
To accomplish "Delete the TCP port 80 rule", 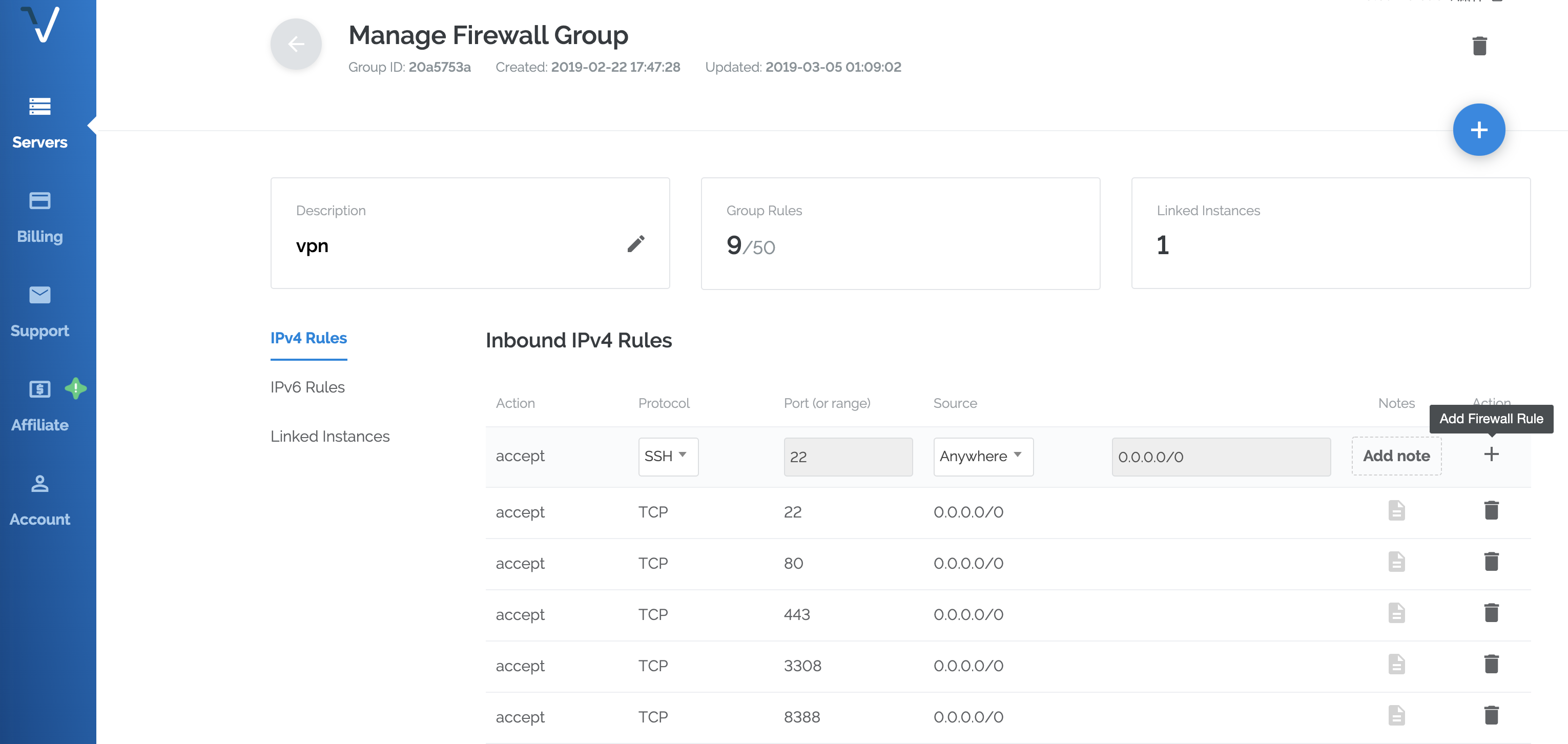I will pyautogui.click(x=1491, y=562).
